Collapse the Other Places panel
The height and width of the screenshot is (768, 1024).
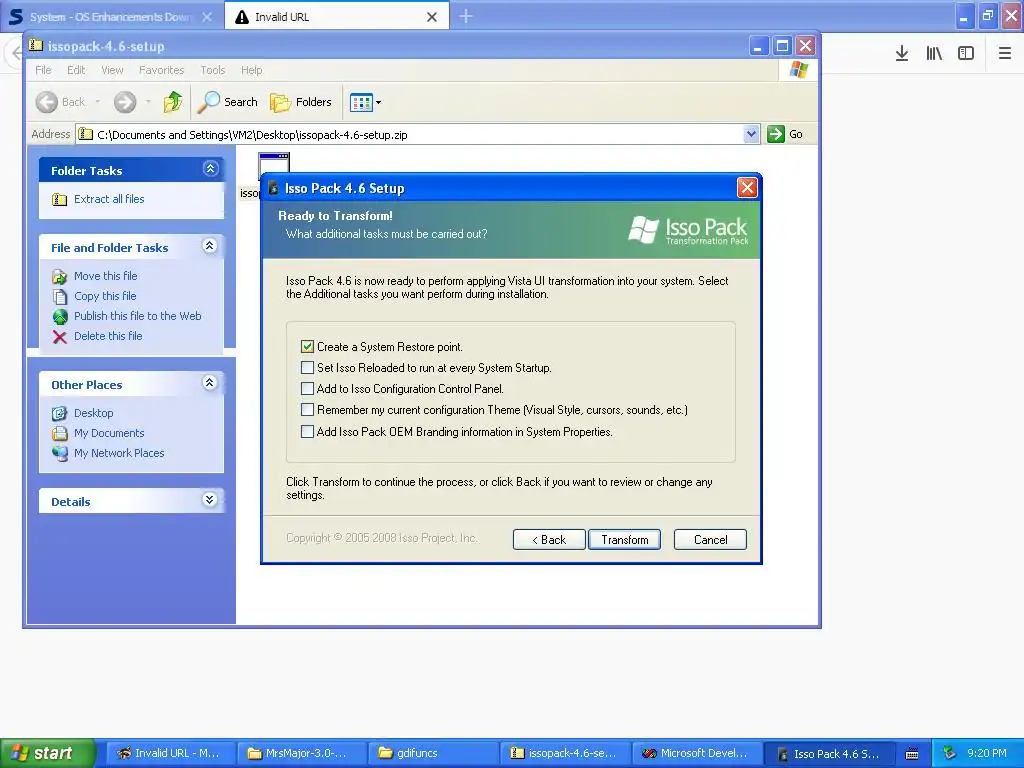click(210, 383)
